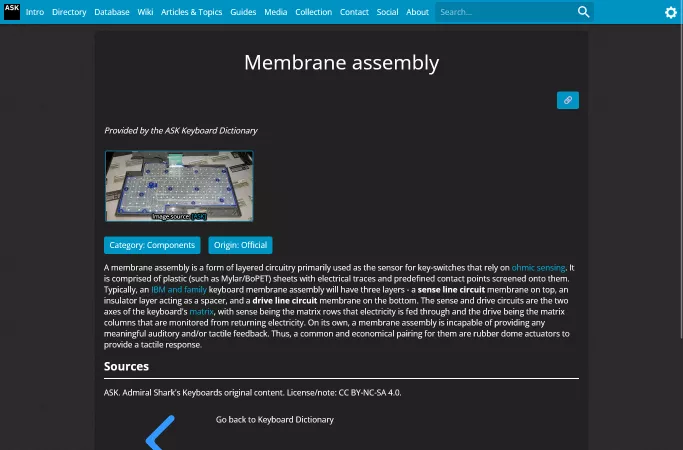Click the Category: Components button

tap(152, 245)
